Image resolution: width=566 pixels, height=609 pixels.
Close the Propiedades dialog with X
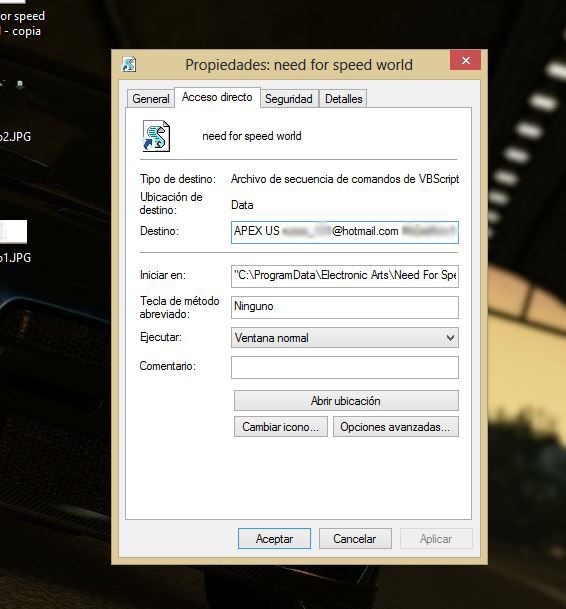pyautogui.click(x=465, y=60)
